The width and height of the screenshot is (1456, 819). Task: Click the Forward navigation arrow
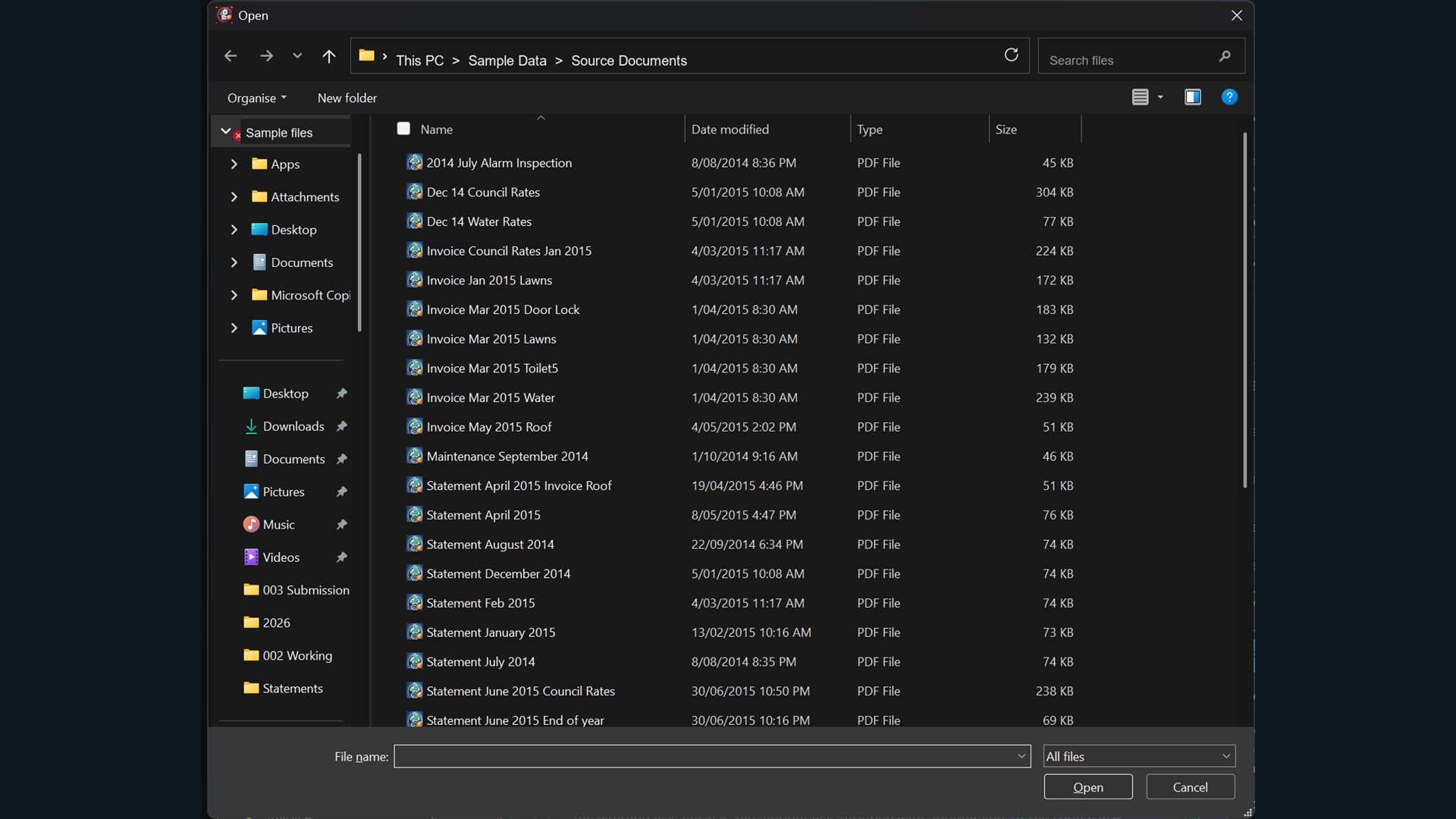[266, 56]
